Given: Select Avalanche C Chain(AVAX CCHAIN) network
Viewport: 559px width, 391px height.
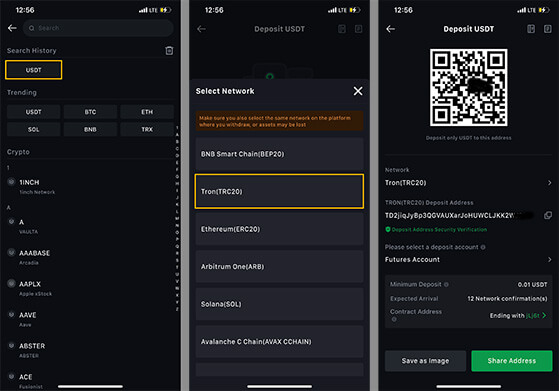Looking at the screenshot, I should [280, 341].
